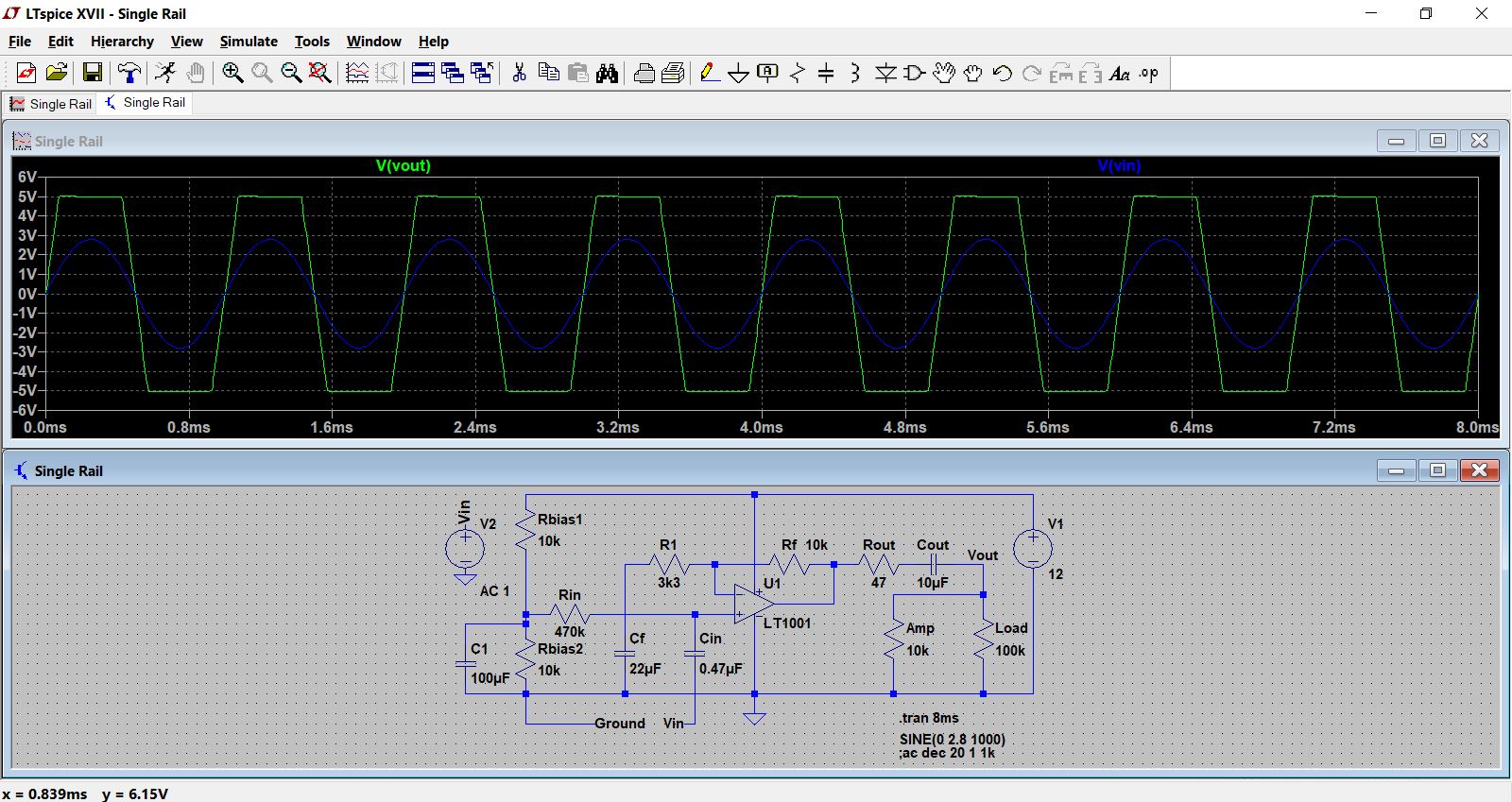Click the 100µF value under C1
This screenshot has height=802, width=1512.
tap(490, 678)
